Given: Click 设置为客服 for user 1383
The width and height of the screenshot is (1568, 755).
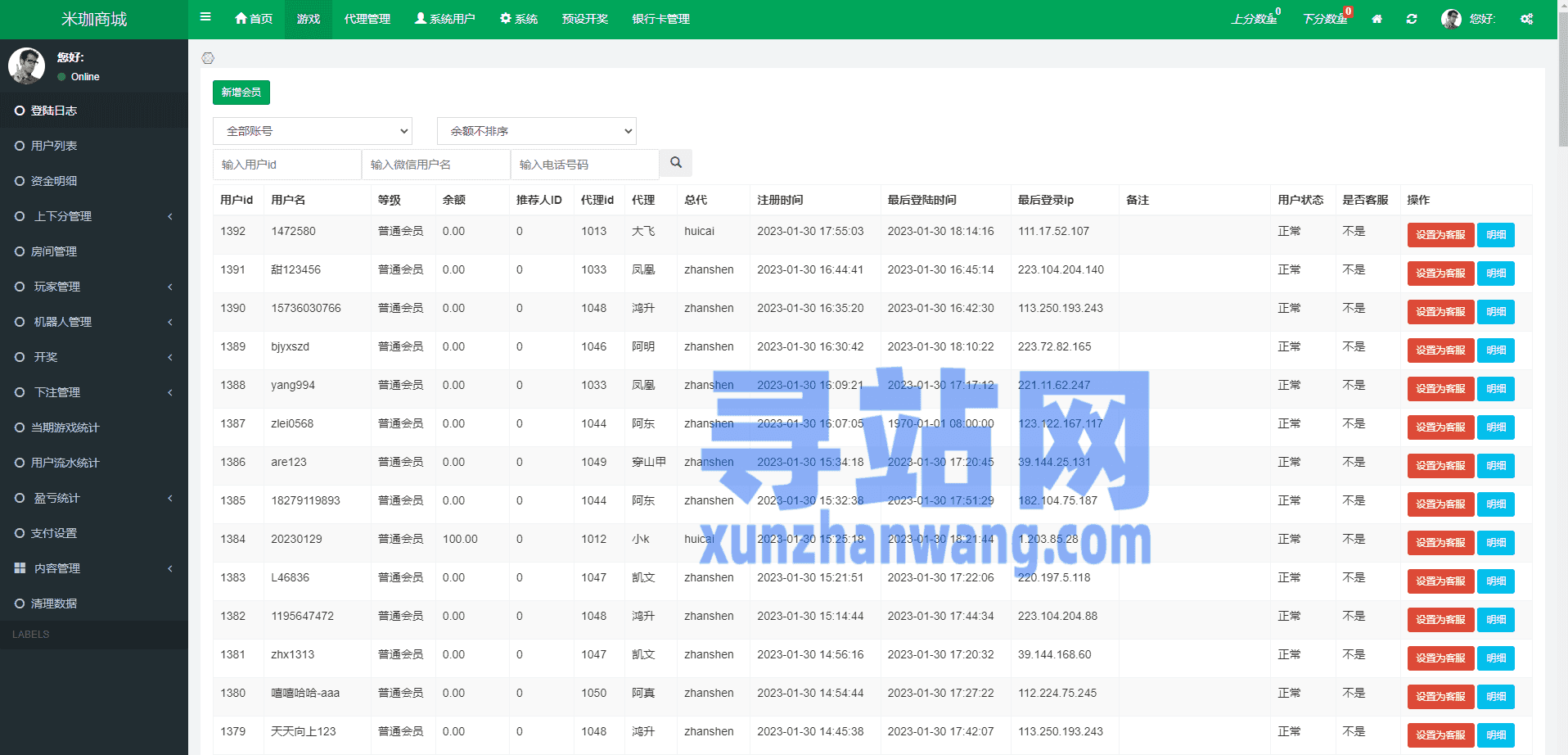Looking at the screenshot, I should pos(1440,581).
